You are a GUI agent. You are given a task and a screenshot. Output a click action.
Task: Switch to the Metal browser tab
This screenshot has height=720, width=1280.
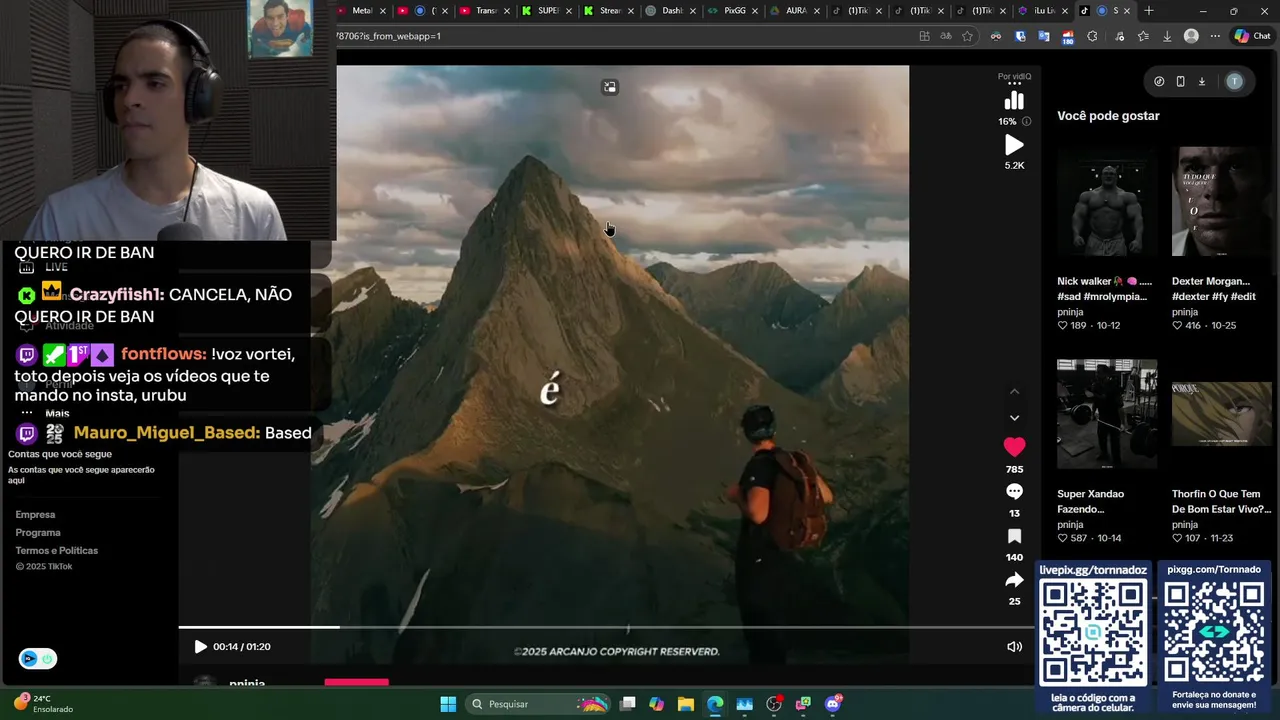coord(360,11)
